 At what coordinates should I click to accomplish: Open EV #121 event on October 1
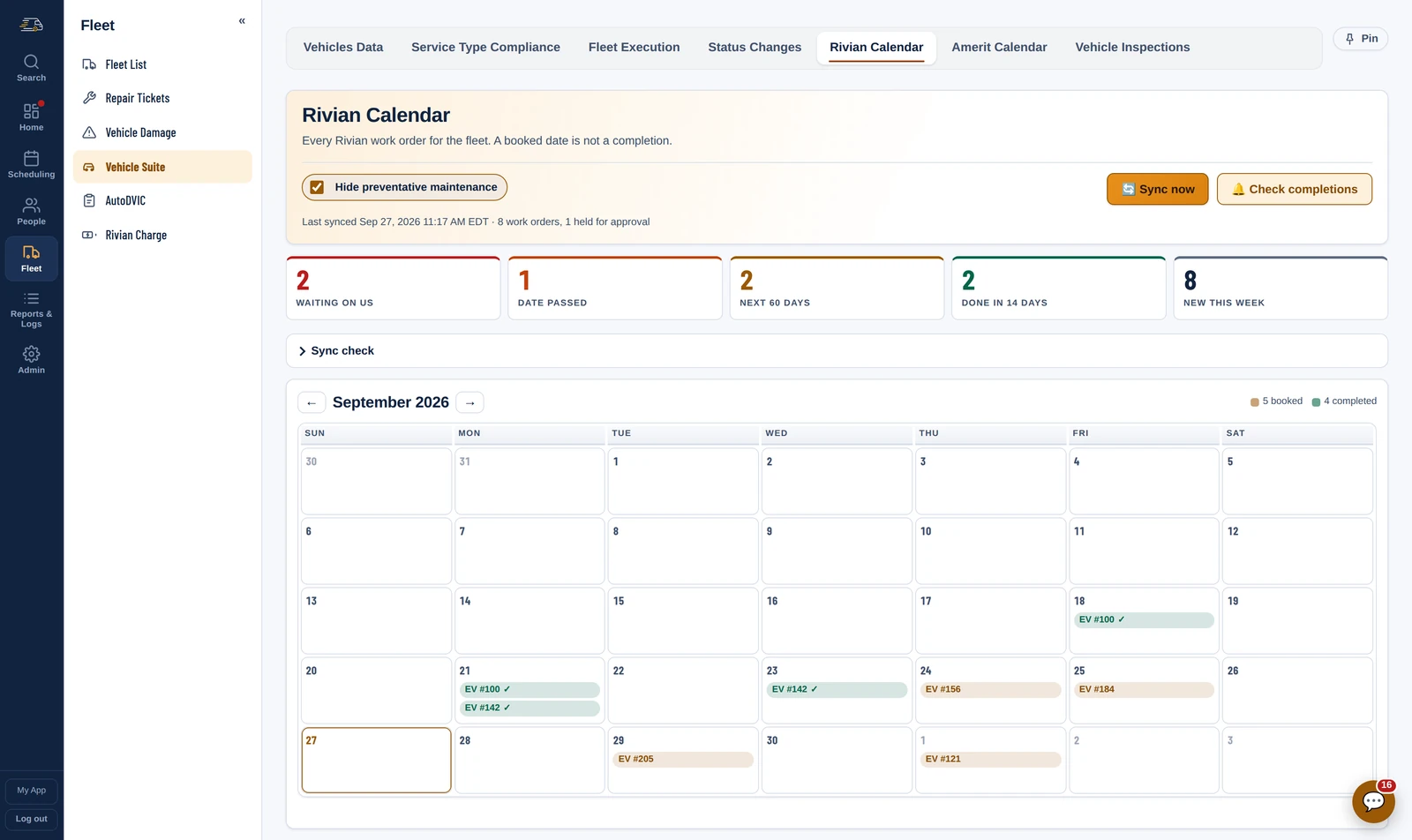click(990, 760)
